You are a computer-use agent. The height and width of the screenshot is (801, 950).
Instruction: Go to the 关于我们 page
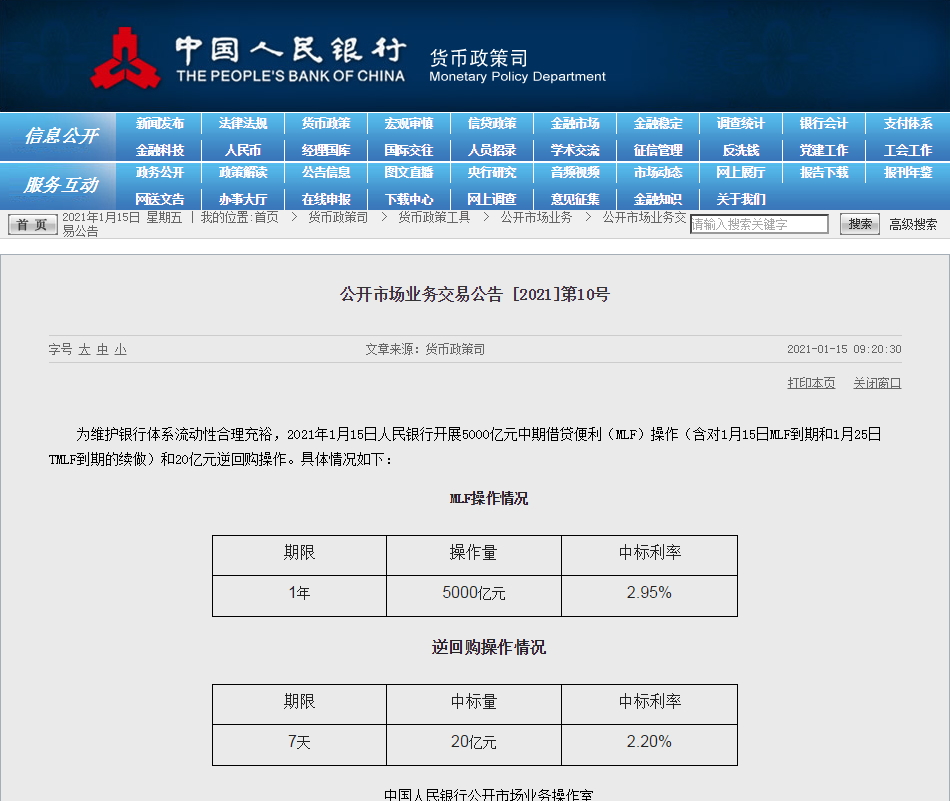741,199
